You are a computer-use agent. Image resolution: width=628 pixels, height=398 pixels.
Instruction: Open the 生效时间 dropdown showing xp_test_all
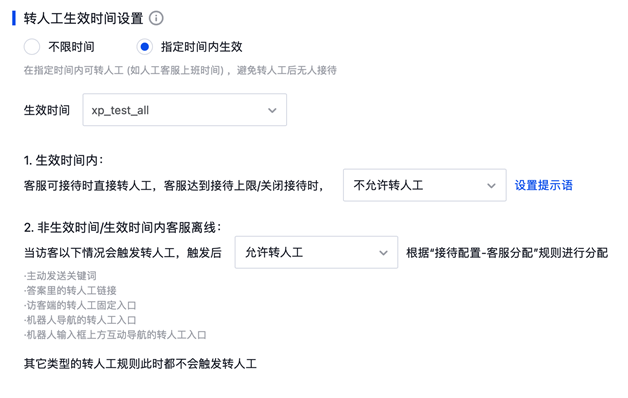pyautogui.click(x=185, y=110)
